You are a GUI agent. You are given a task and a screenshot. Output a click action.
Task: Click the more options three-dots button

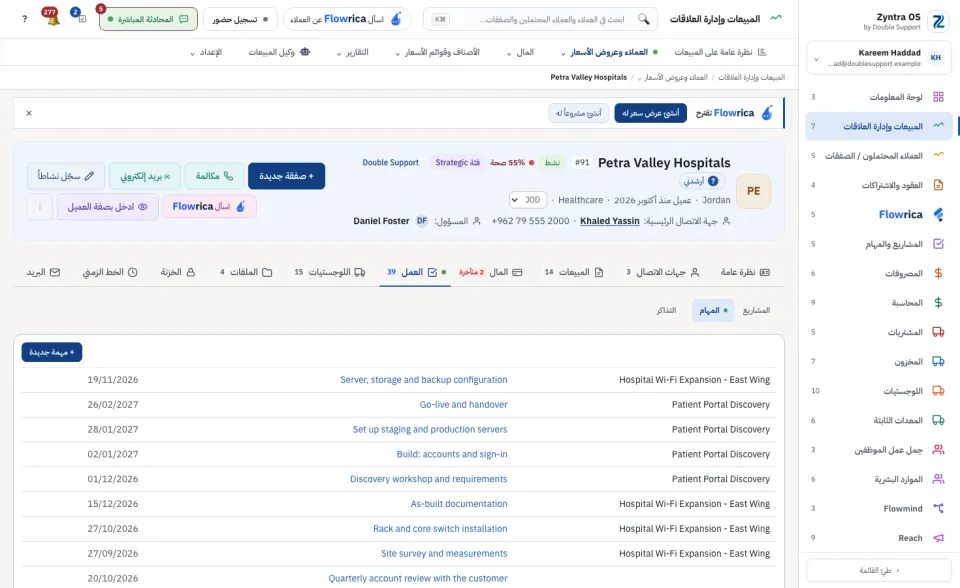[x=40, y=207]
